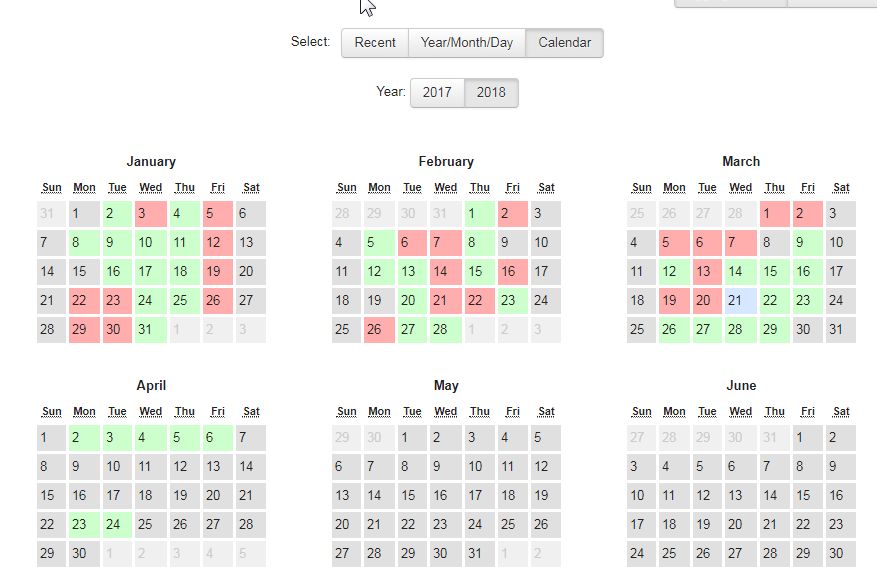Open March 13 red day

[708, 272]
